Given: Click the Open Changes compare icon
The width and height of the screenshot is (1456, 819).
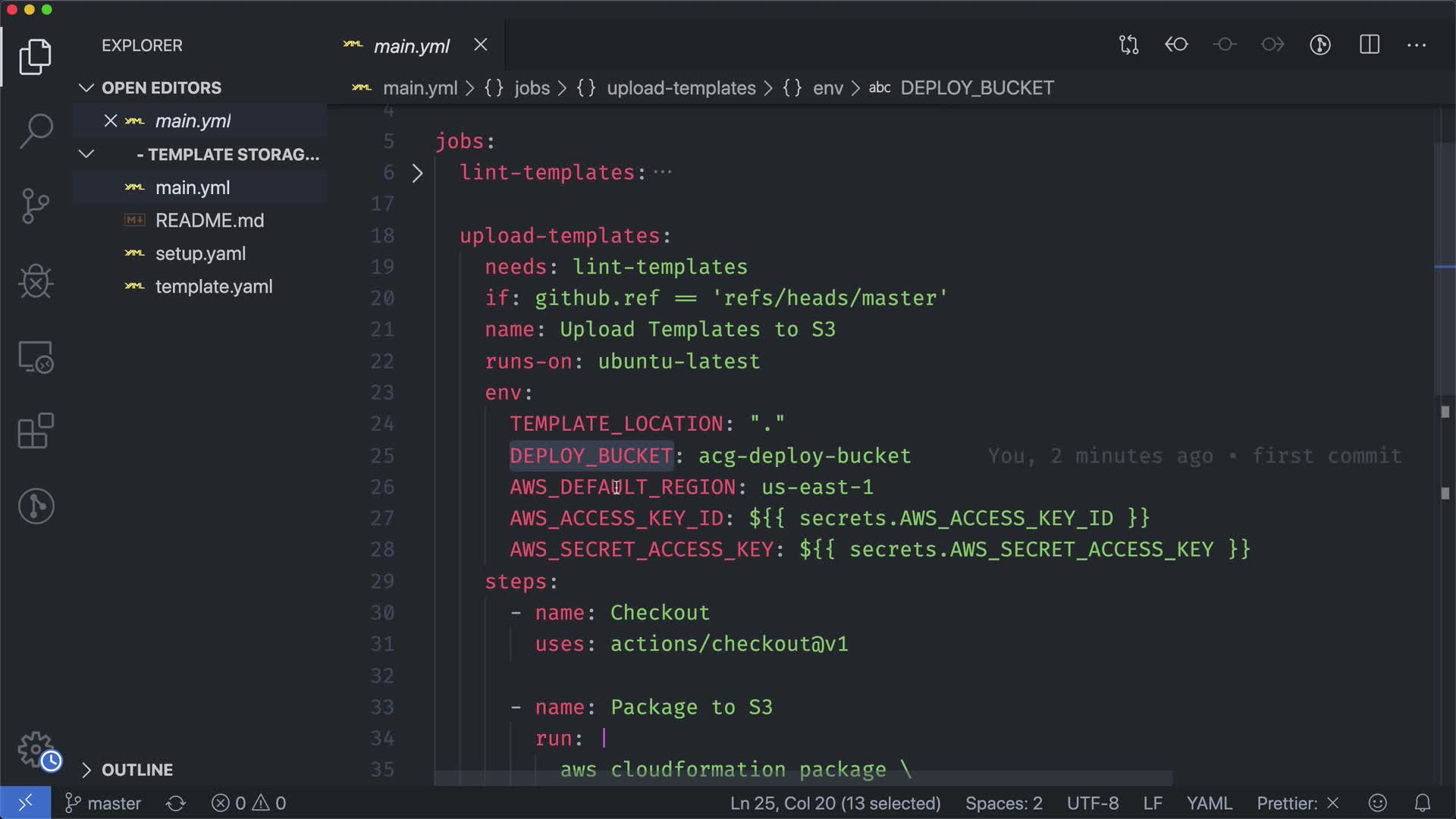Looking at the screenshot, I should [1128, 45].
